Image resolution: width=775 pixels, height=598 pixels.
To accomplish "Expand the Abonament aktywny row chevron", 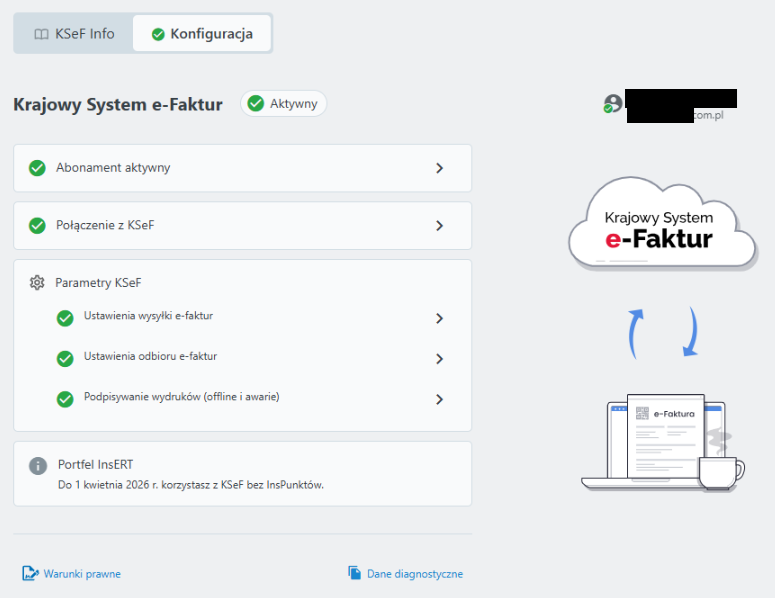I will pos(439,168).
